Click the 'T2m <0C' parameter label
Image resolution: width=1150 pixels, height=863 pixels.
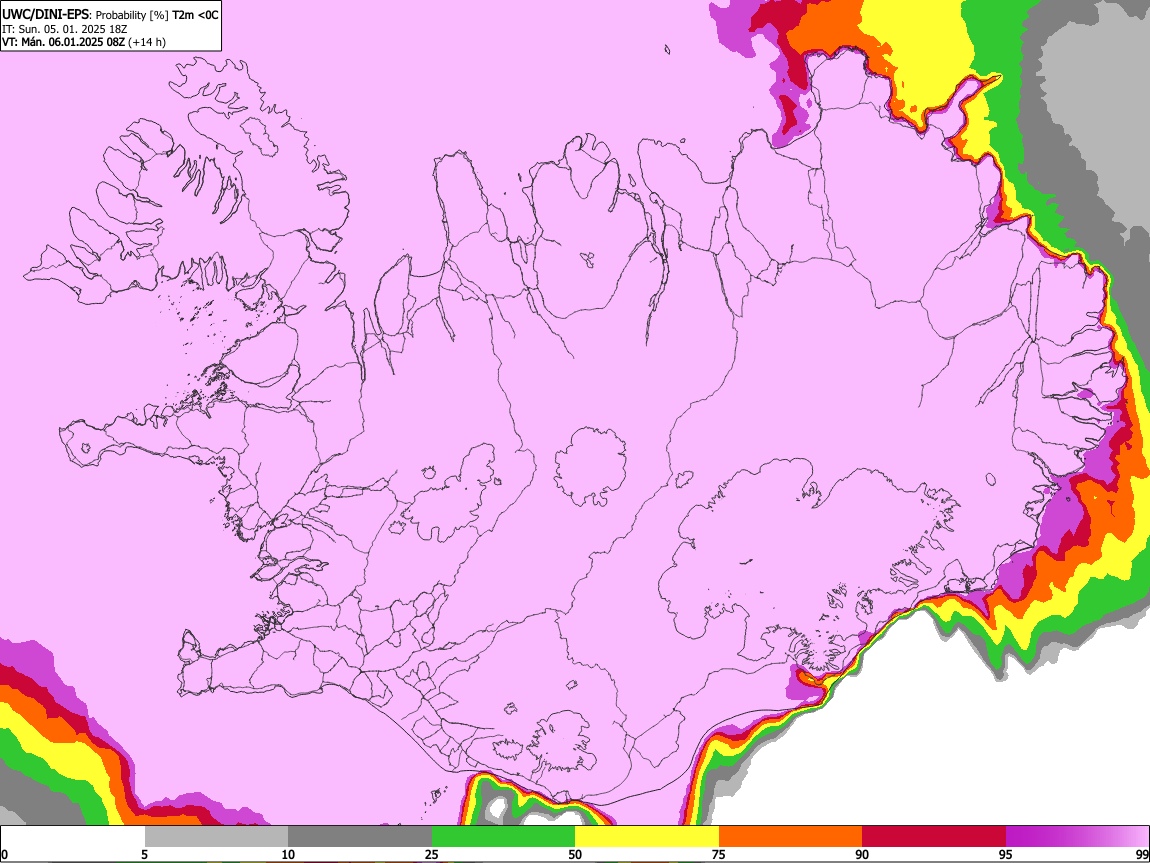195,15
